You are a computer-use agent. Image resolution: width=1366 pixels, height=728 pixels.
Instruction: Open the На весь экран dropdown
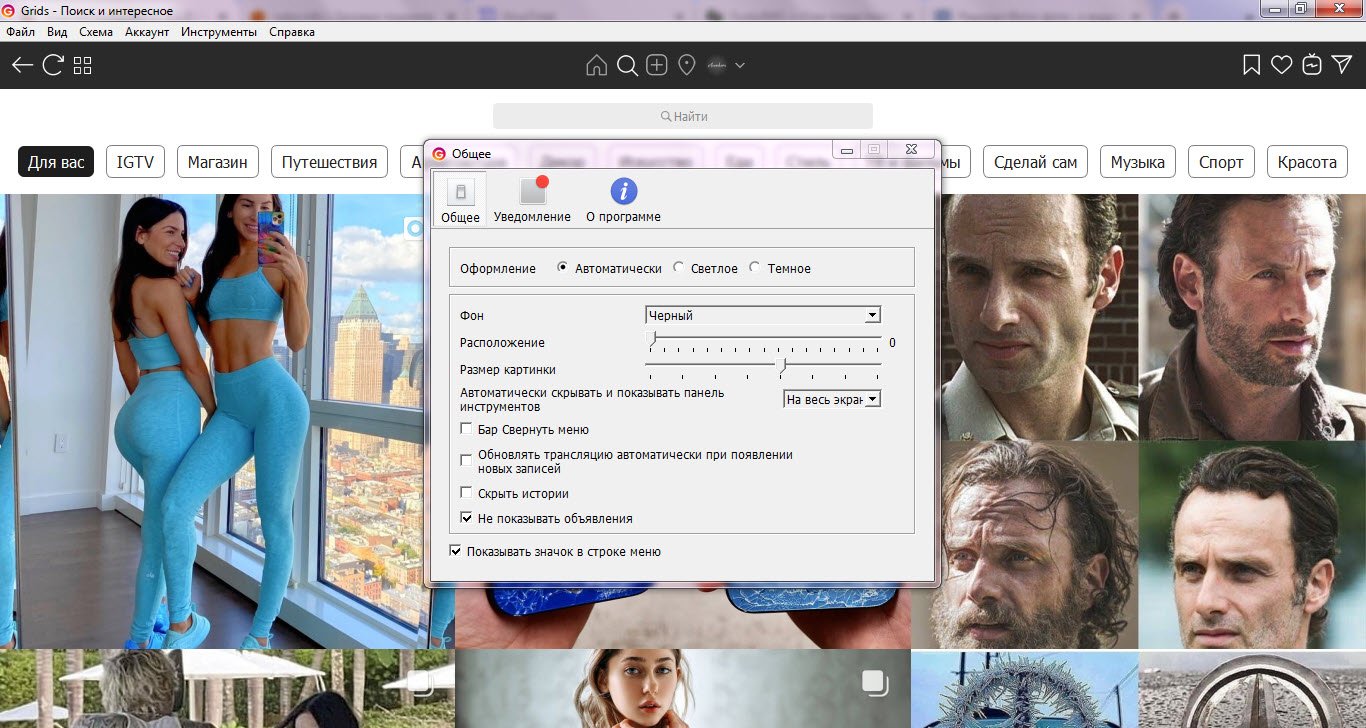[831, 399]
